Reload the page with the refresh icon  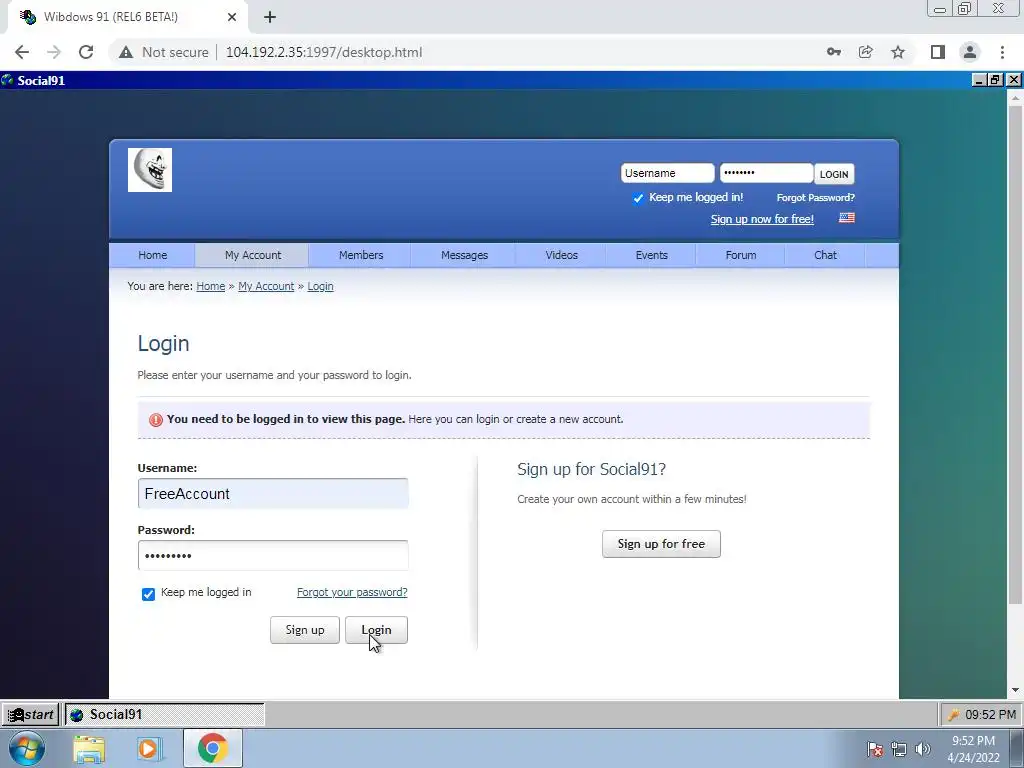(86, 52)
